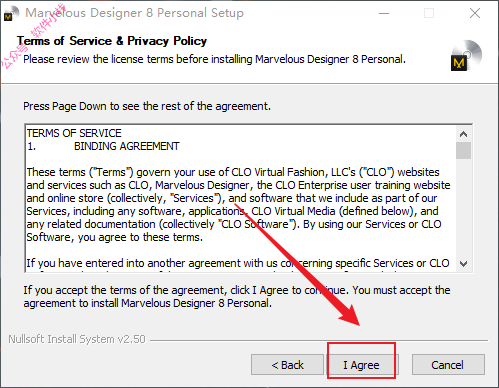This screenshot has height=388, width=499.
Task: Click the greyed-out maximize window button
Action: click(x=429, y=13)
